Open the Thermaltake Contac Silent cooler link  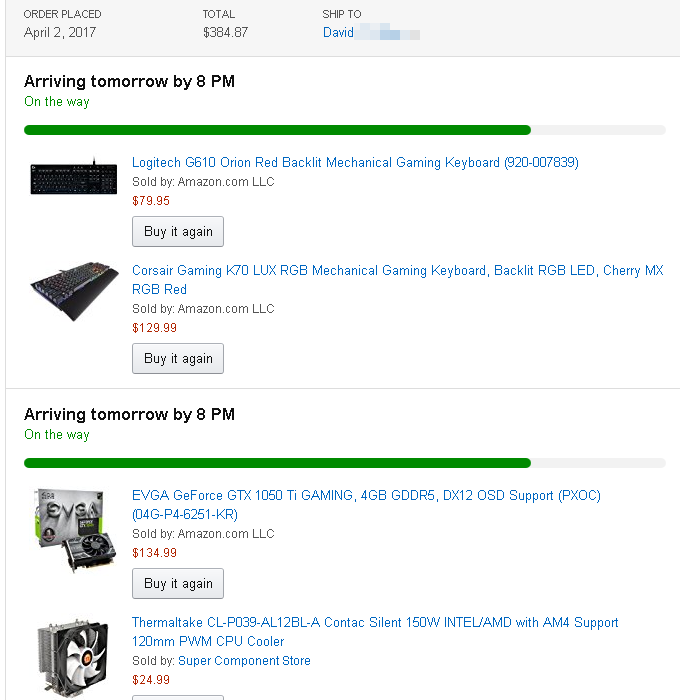375,623
